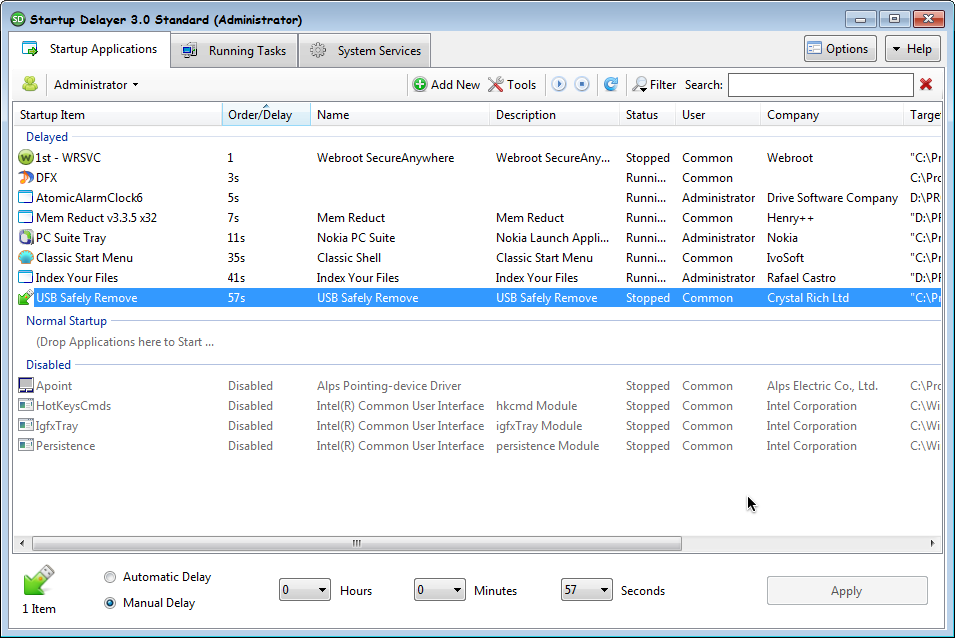Image resolution: width=955 pixels, height=638 pixels.
Task: Click the horizontal scrollbar thumb
Action: [x=357, y=543]
